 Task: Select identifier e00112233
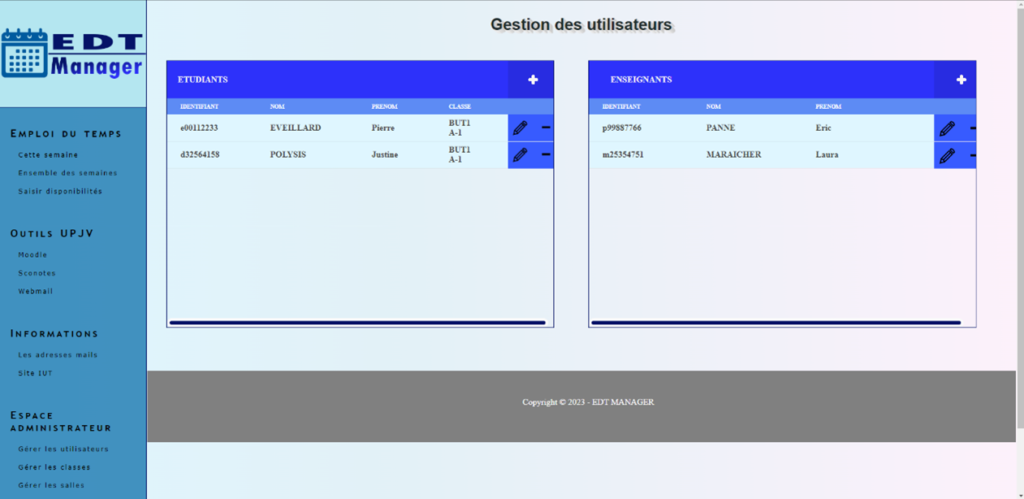click(x=199, y=128)
